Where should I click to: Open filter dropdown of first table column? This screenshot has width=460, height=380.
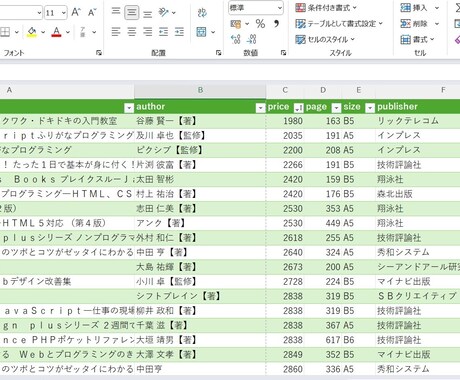pyautogui.click(x=129, y=107)
